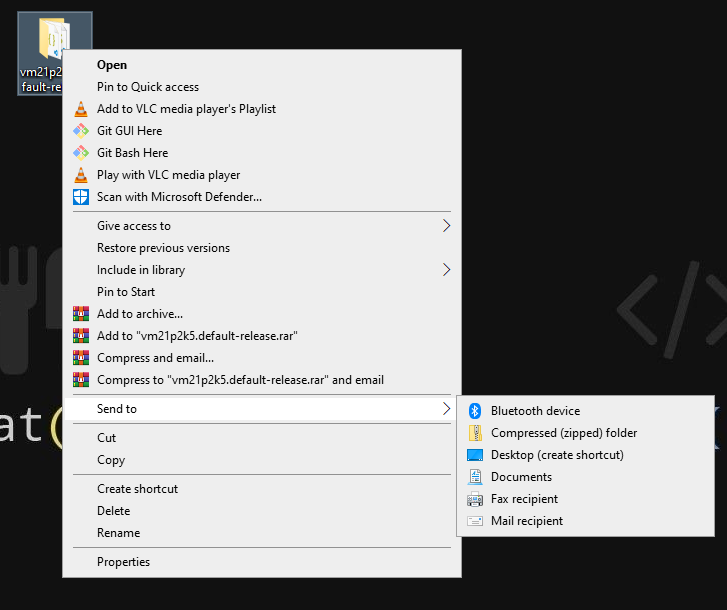Click the Git icon next to Git GUI Here
The height and width of the screenshot is (610, 727).
point(81,131)
